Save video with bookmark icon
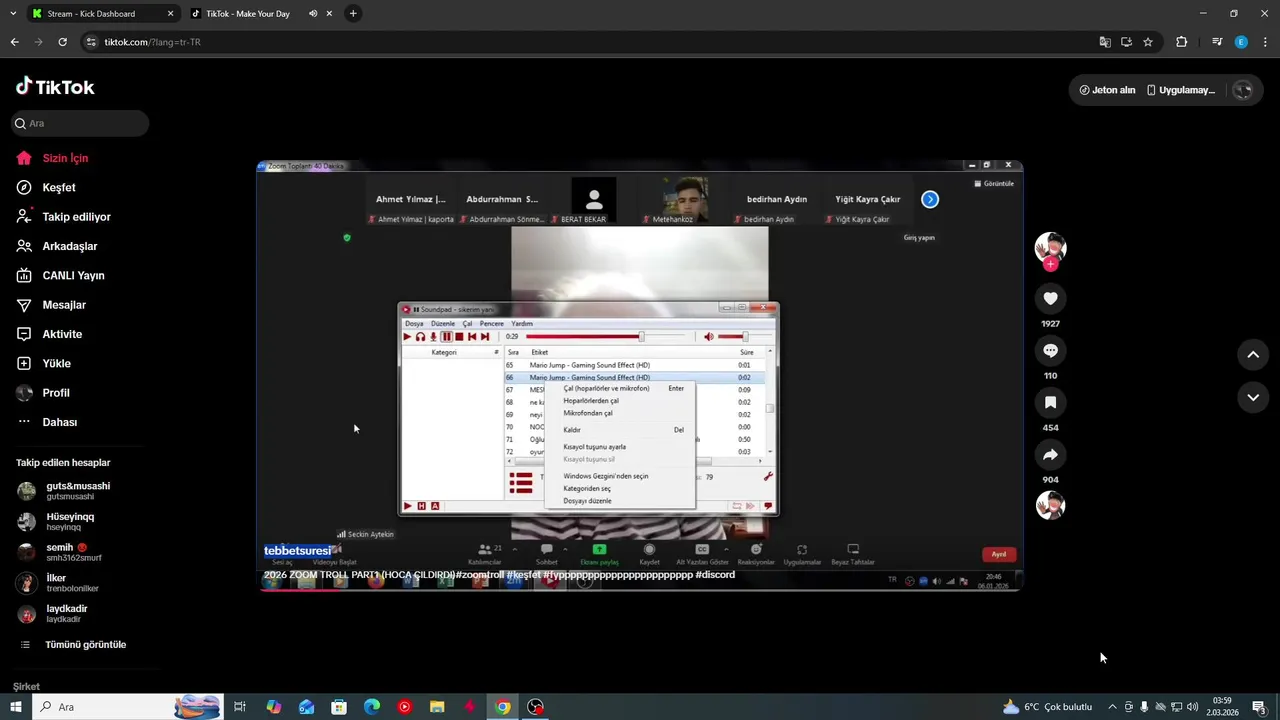This screenshot has height=720, width=1280. (x=1050, y=403)
